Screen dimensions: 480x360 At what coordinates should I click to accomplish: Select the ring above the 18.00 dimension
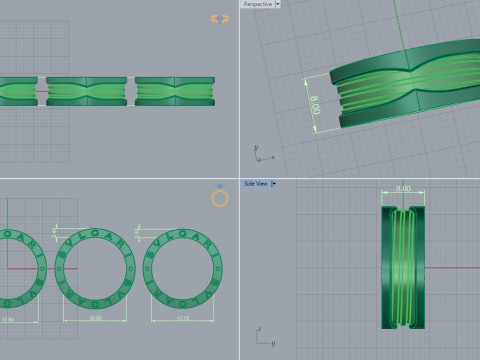pos(95,268)
